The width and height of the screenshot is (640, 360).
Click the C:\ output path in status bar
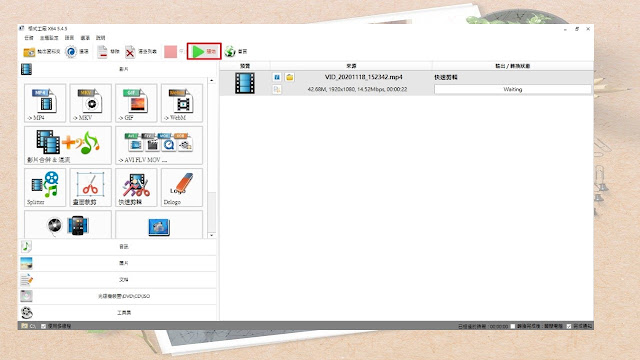(x=33, y=326)
